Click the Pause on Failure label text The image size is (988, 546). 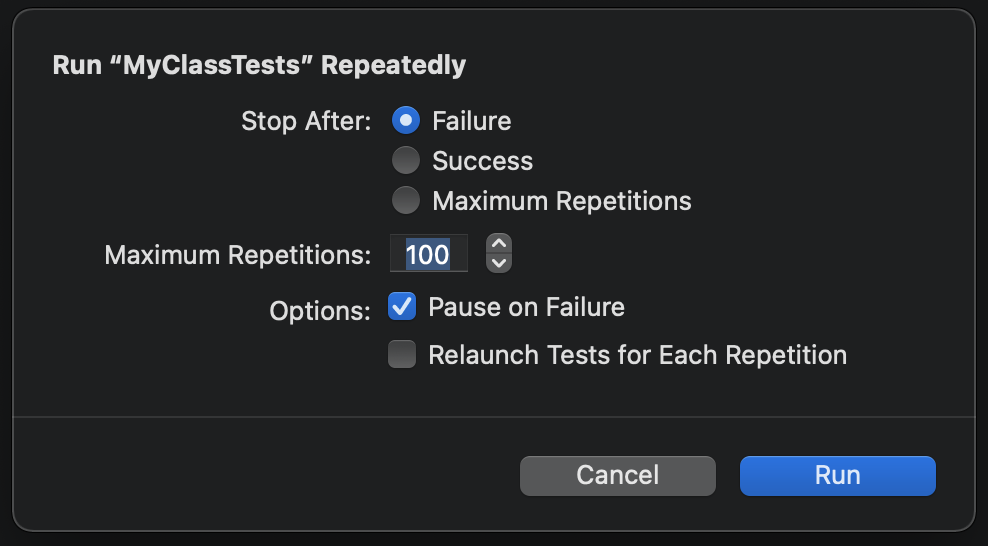526,307
